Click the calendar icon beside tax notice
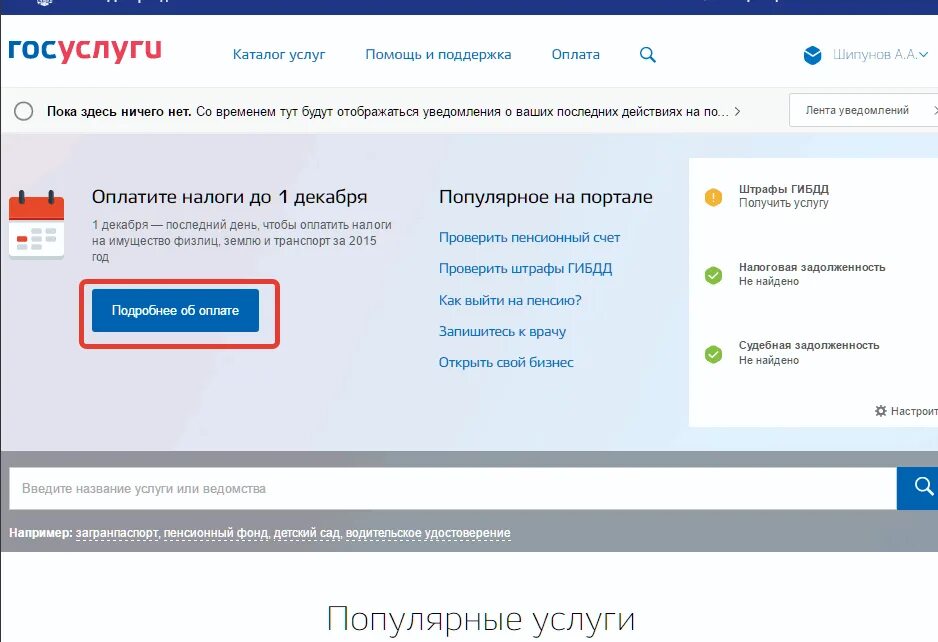This screenshot has height=642, width=938. pos(36,225)
